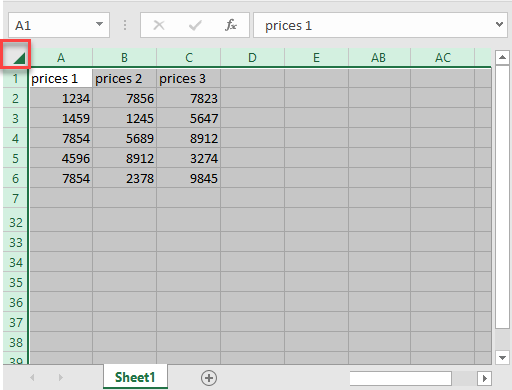Viewport: 512px width, 390px height.
Task: Select row 33 header
Action: point(15,242)
